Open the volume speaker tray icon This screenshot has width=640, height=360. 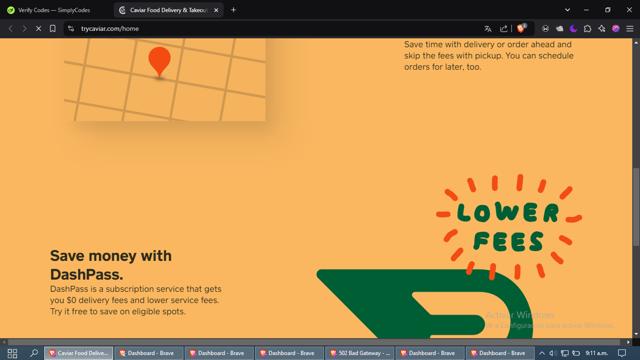[552, 353]
